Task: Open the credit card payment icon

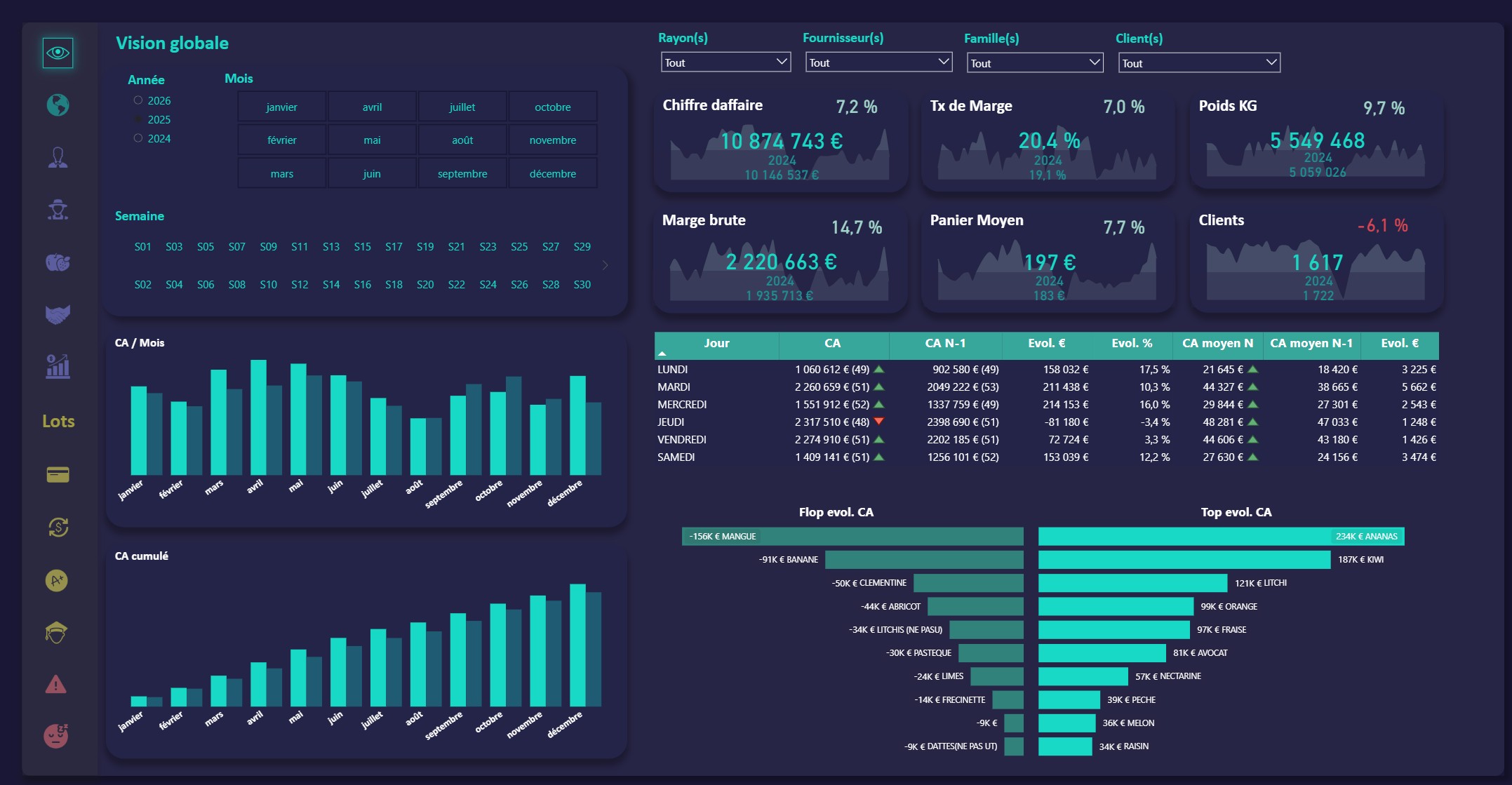Action: tap(58, 475)
